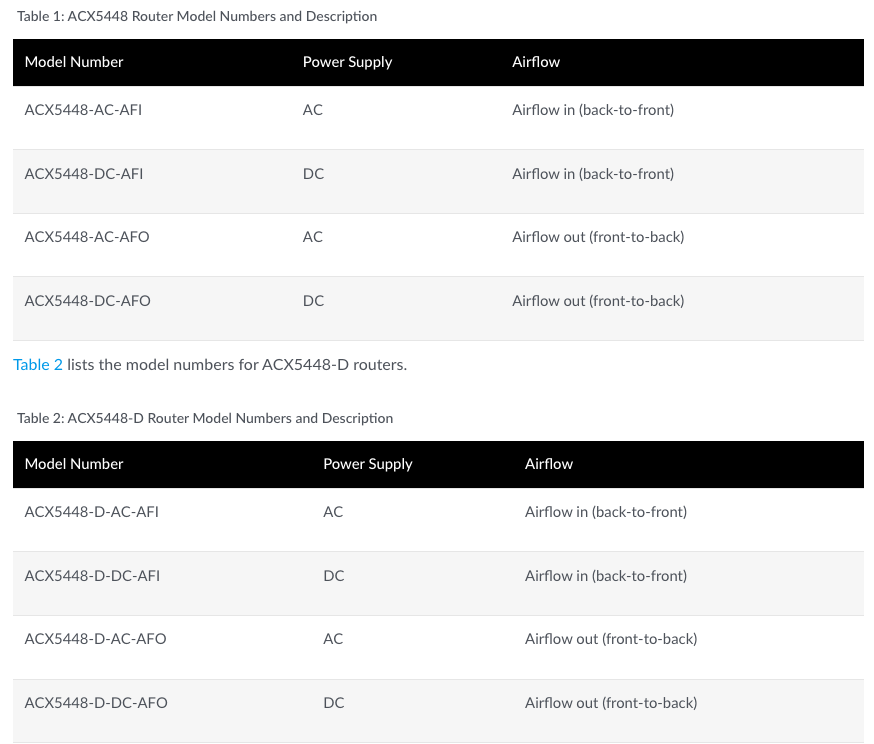The image size is (874, 744).
Task: Click the Table 2 Power Supply header
Action: point(368,464)
